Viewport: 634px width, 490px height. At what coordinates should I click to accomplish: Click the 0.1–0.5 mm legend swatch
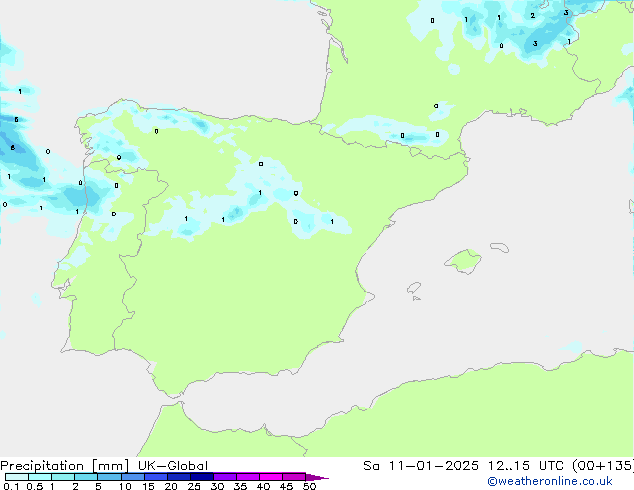point(17,477)
